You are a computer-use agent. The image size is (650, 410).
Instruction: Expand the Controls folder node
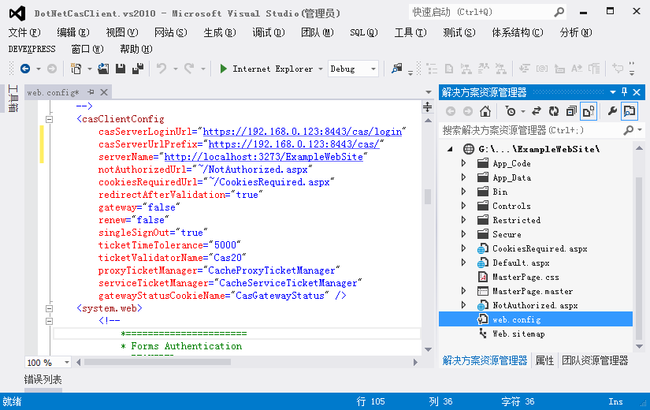click(x=463, y=206)
